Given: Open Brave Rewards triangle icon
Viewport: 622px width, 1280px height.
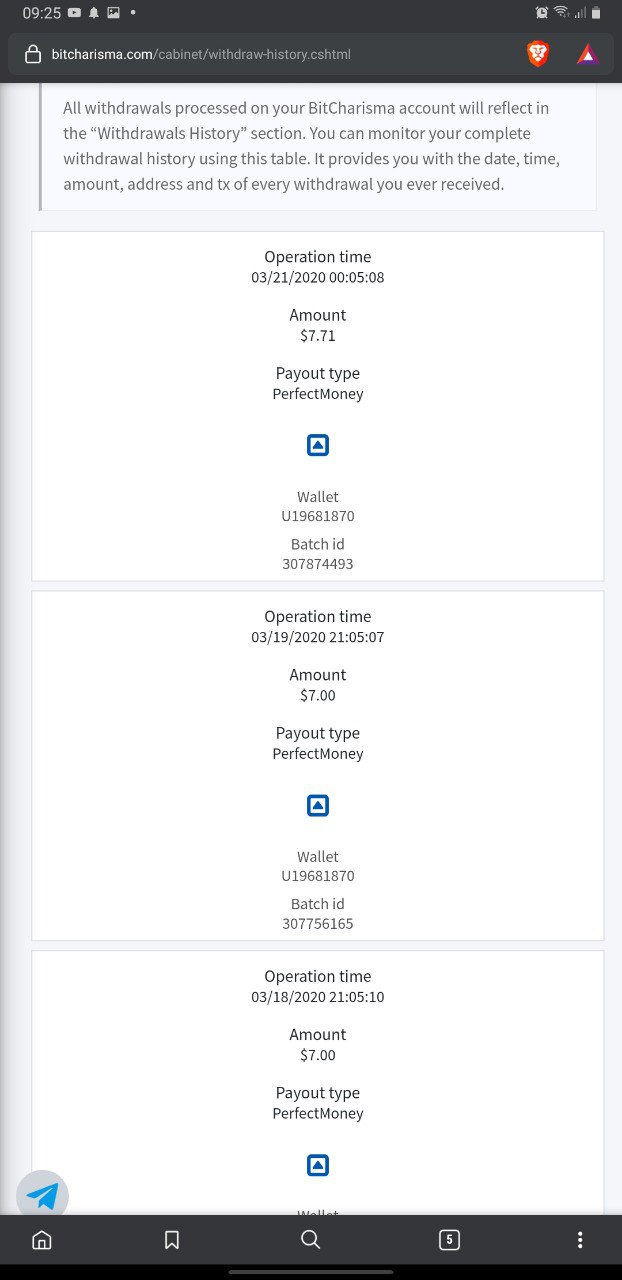Looking at the screenshot, I should click(x=588, y=54).
